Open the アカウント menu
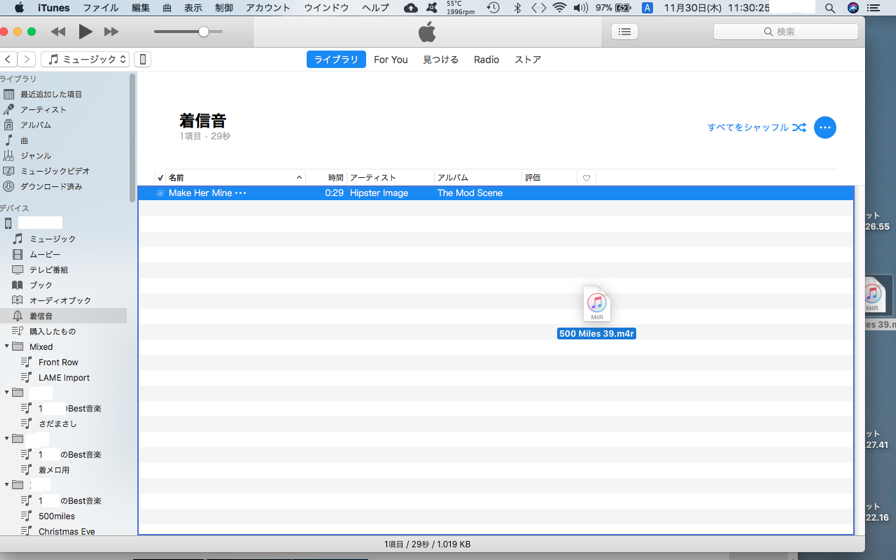896x560 pixels. pos(268,8)
